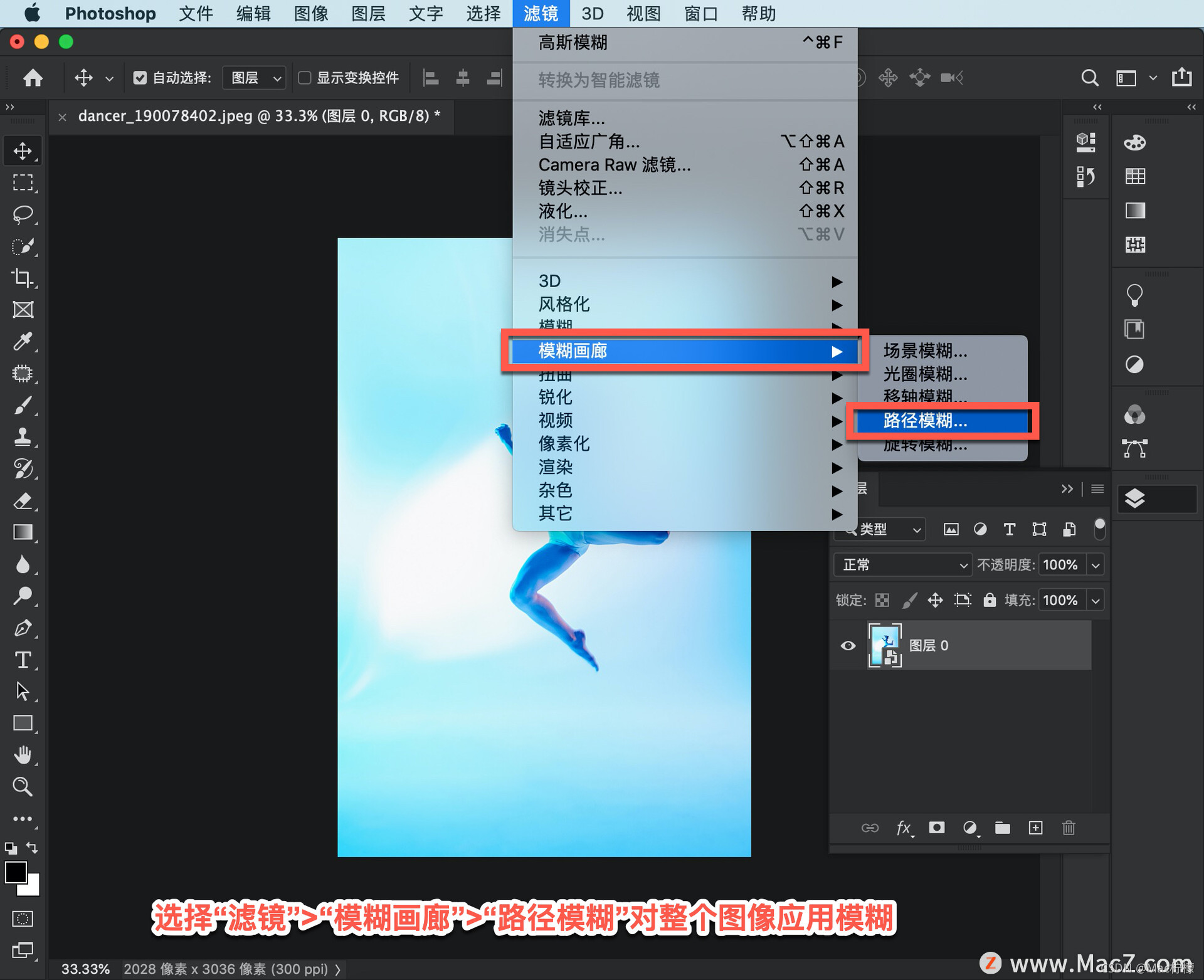Select the Crop tool
1204x980 pixels.
(x=23, y=278)
